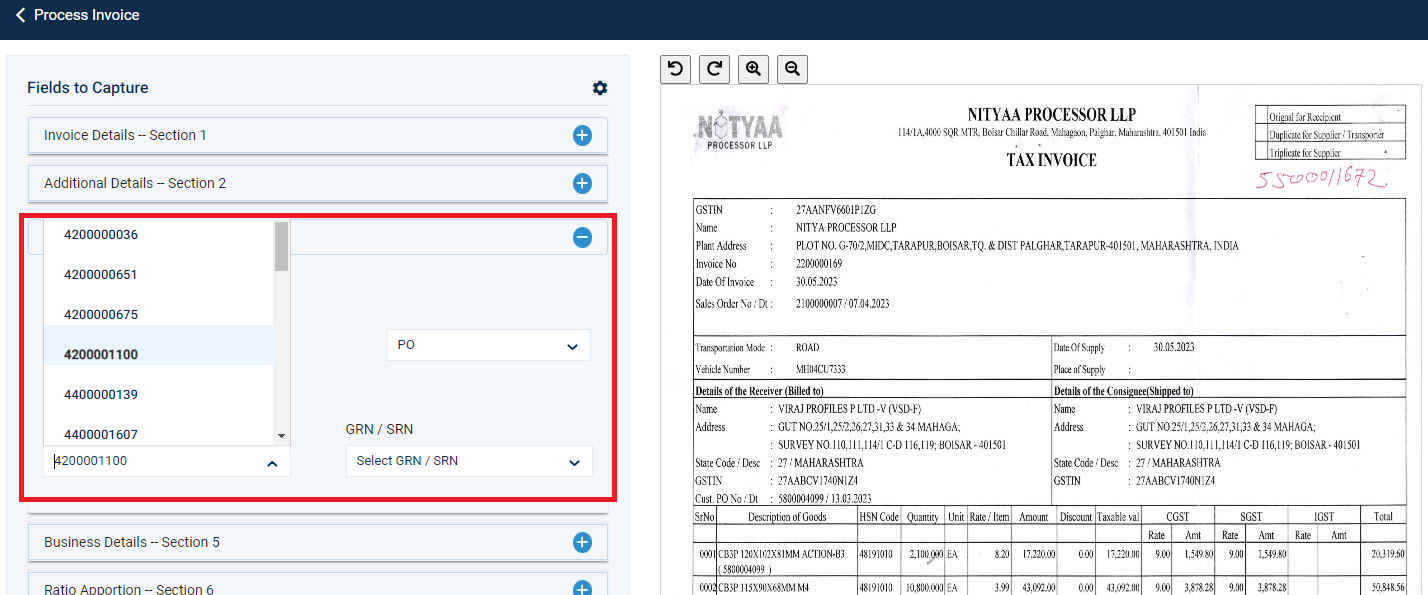
Task: Select 4200000036 from the list
Action: (158, 235)
